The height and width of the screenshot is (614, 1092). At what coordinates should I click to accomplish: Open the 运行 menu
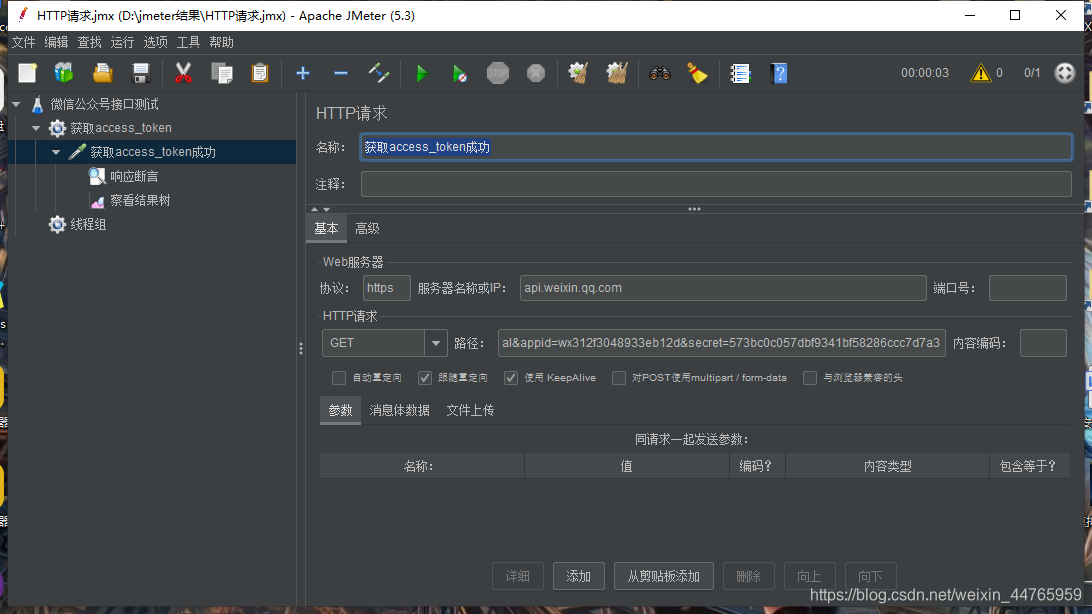click(x=122, y=42)
